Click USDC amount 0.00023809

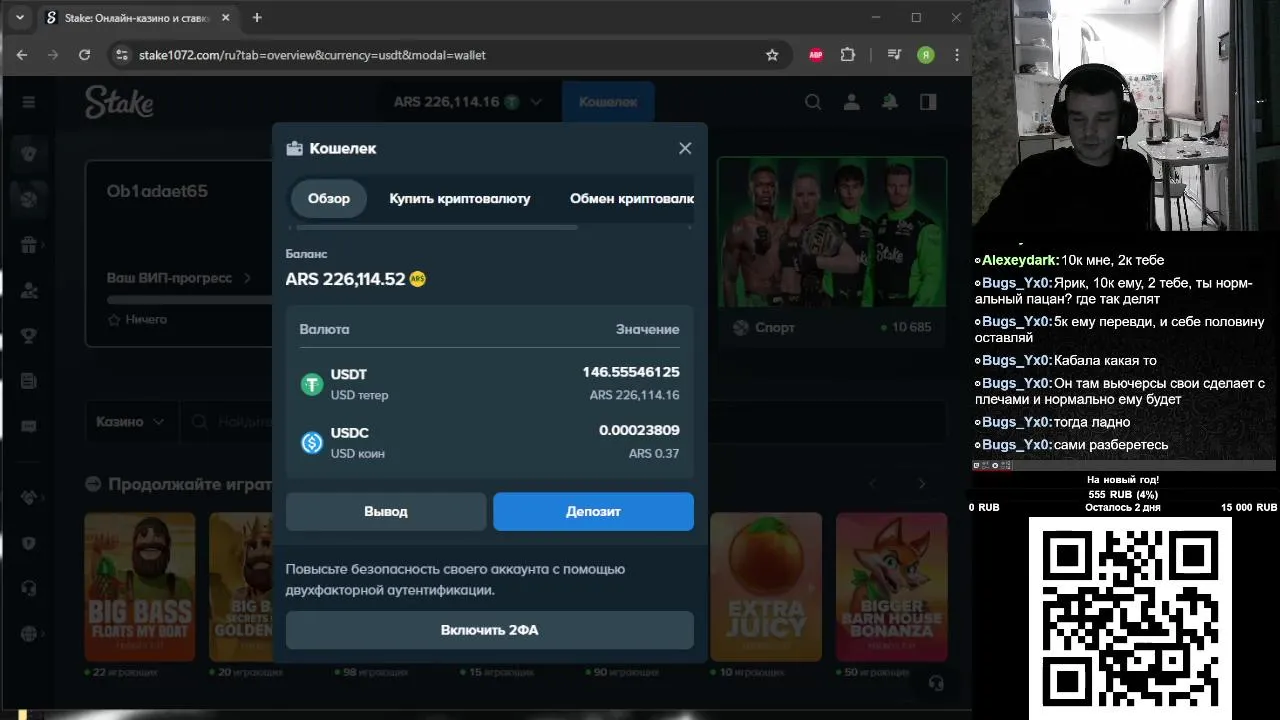pyautogui.click(x=639, y=430)
